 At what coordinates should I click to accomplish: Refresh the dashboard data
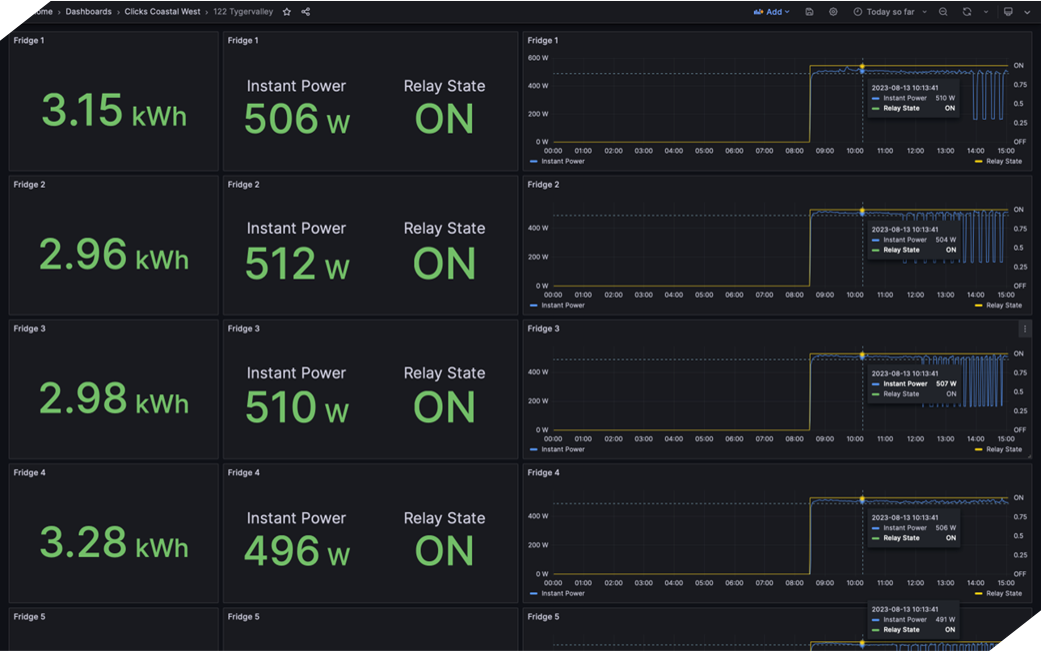(967, 11)
